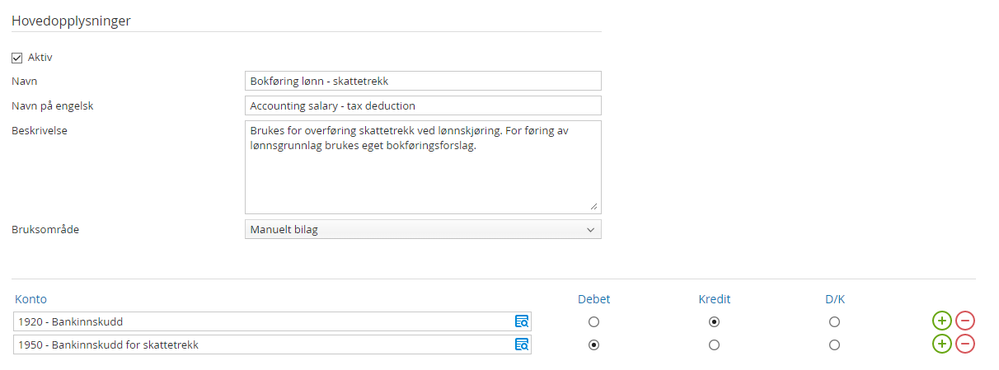Add row after 1950 skattetrekk line
The image size is (999, 370).
point(942,345)
